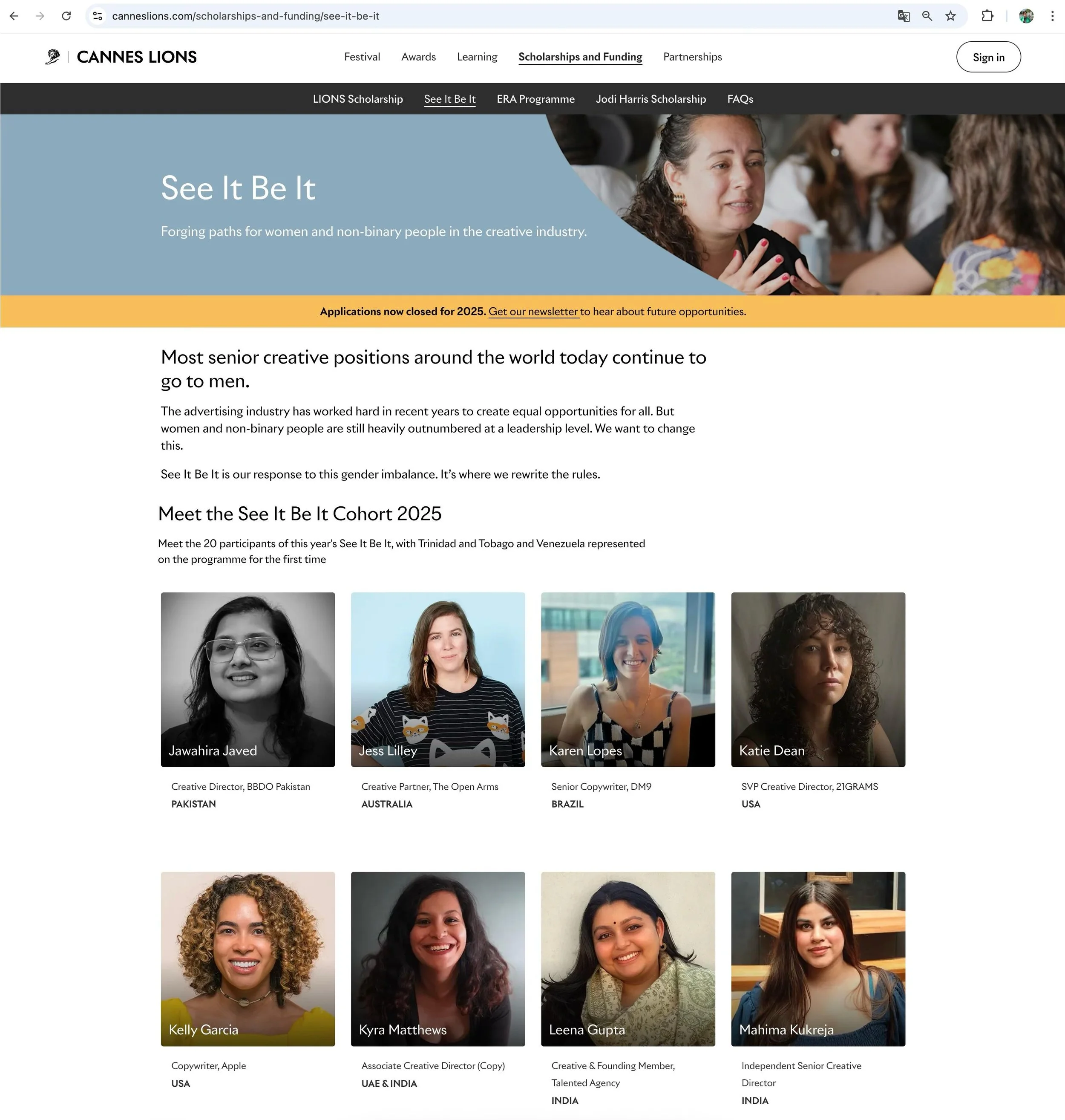Reload the page with the refresh icon
Screen dimensions: 1065x1120
[66, 16]
